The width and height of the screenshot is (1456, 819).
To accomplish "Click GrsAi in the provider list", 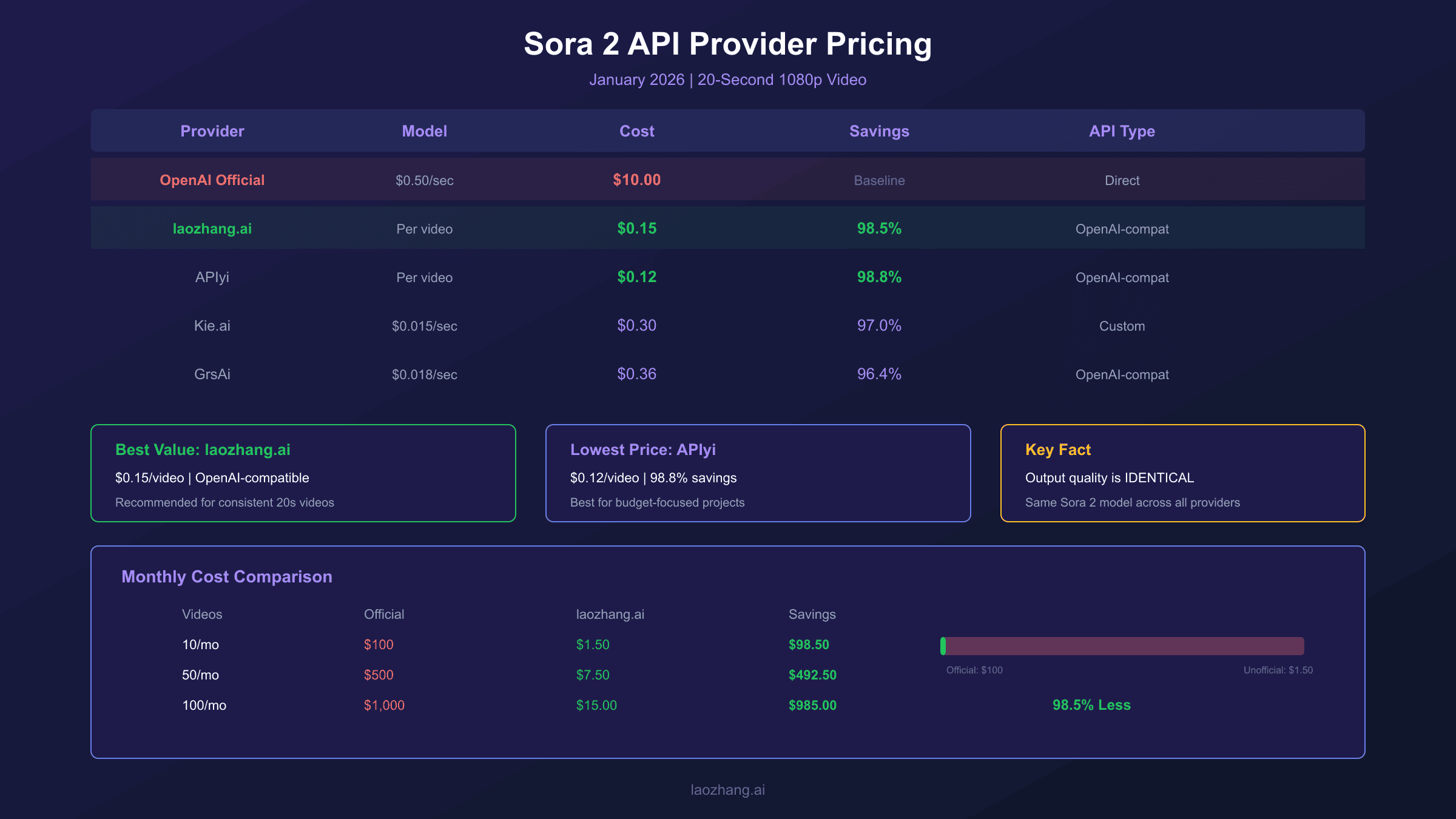I will coord(212,374).
